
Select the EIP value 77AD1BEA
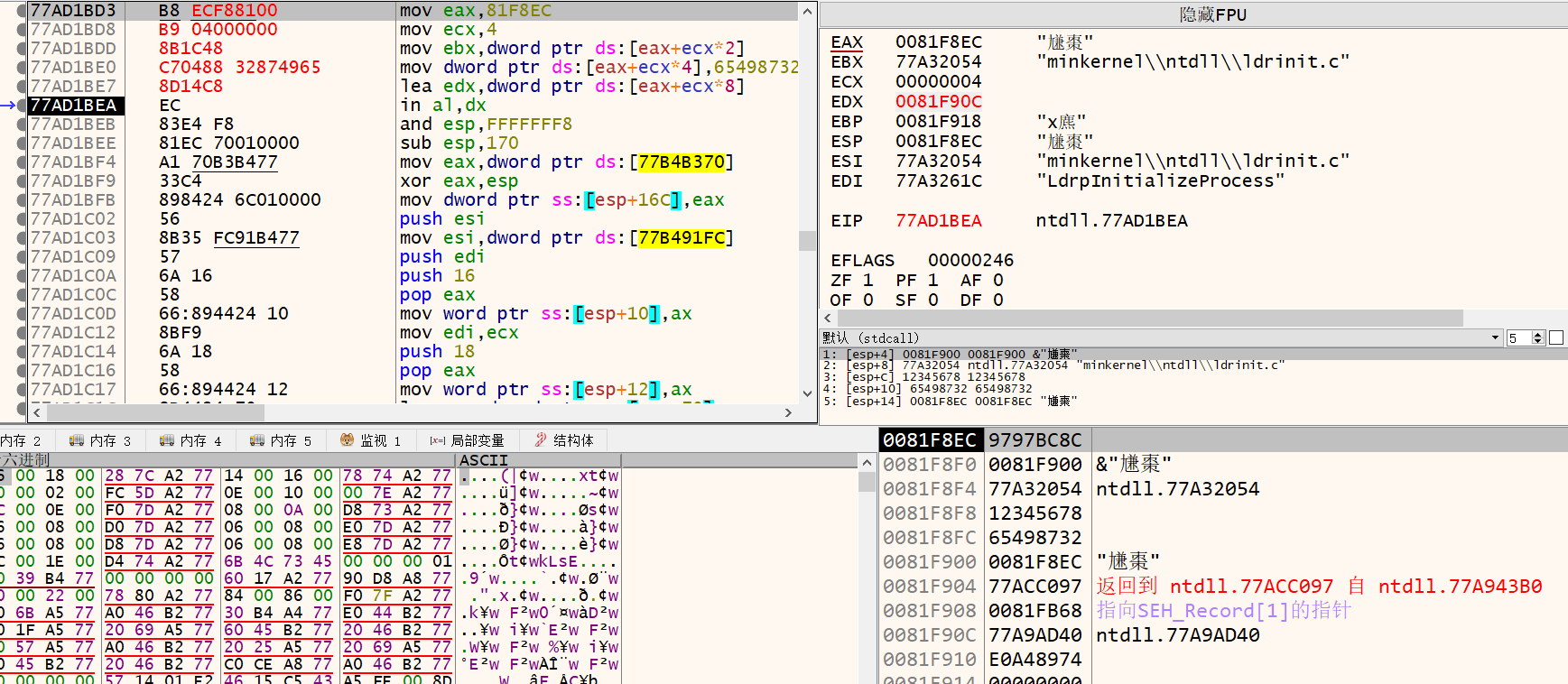pyautogui.click(x=939, y=221)
